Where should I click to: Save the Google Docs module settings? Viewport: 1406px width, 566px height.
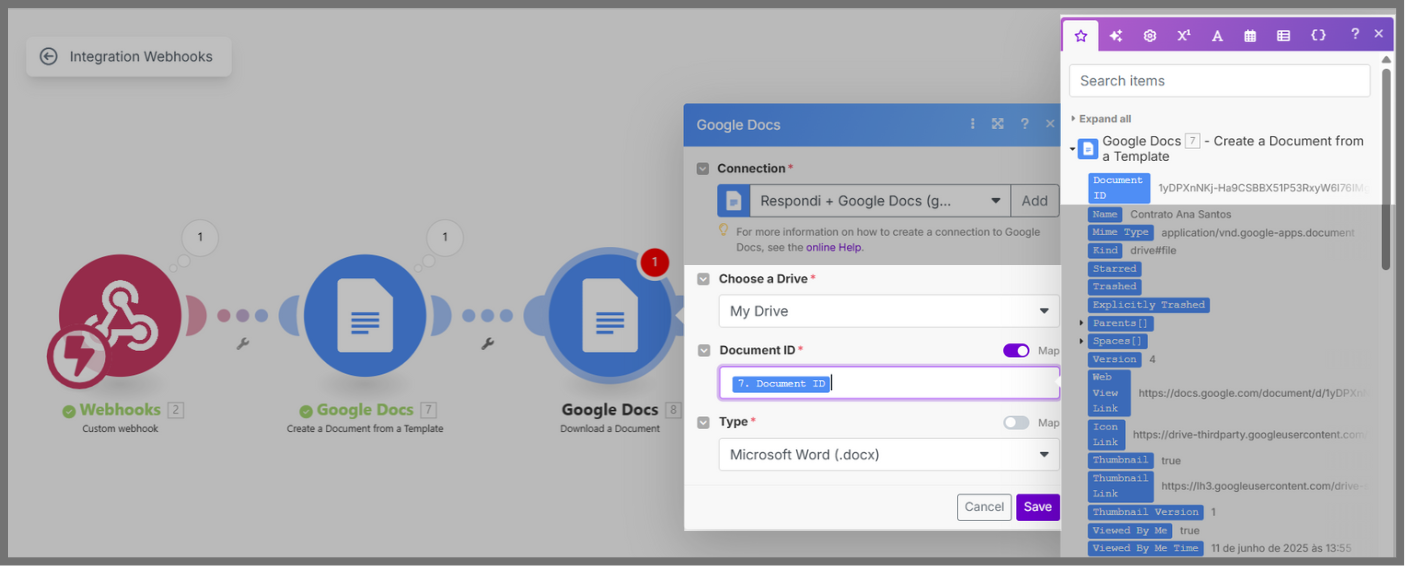click(x=1038, y=507)
